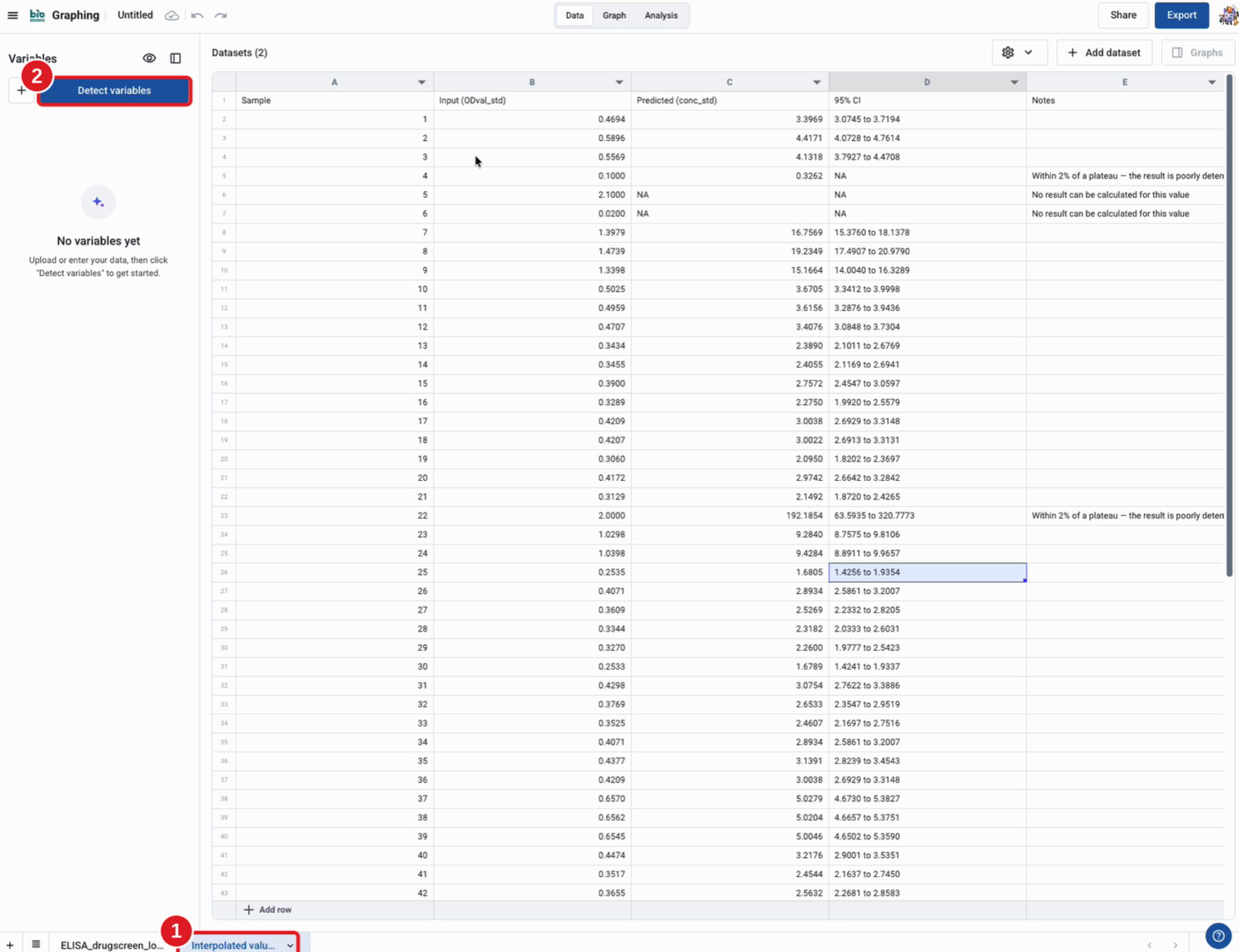Click the cloud save status icon
This screenshot has width=1239, height=952.
(x=172, y=15)
